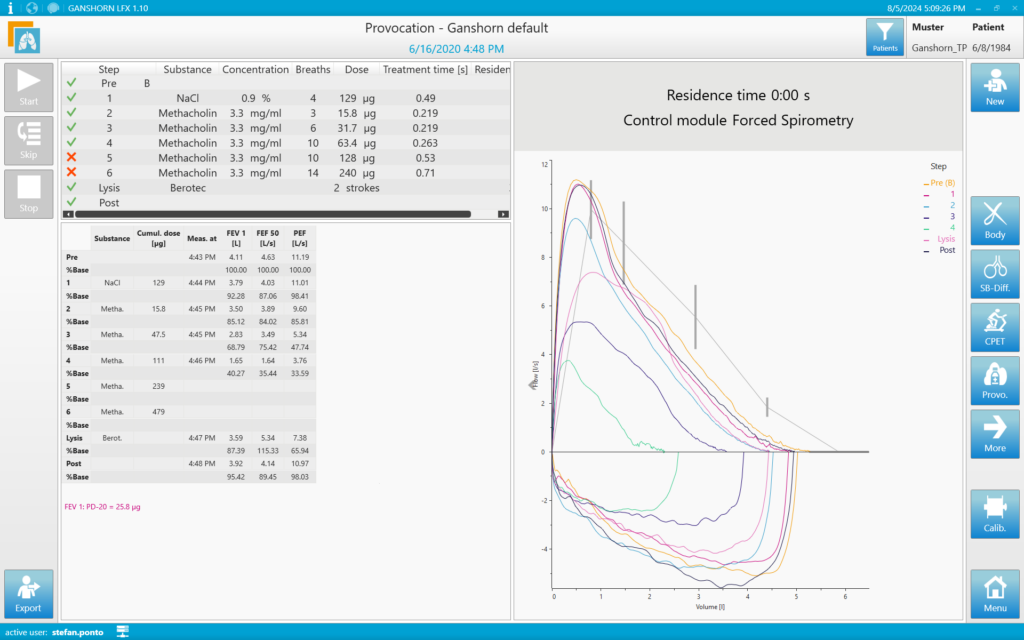Click the Treatment time [s] column header
Viewport: 1024px width, 640px height.
(425, 69)
